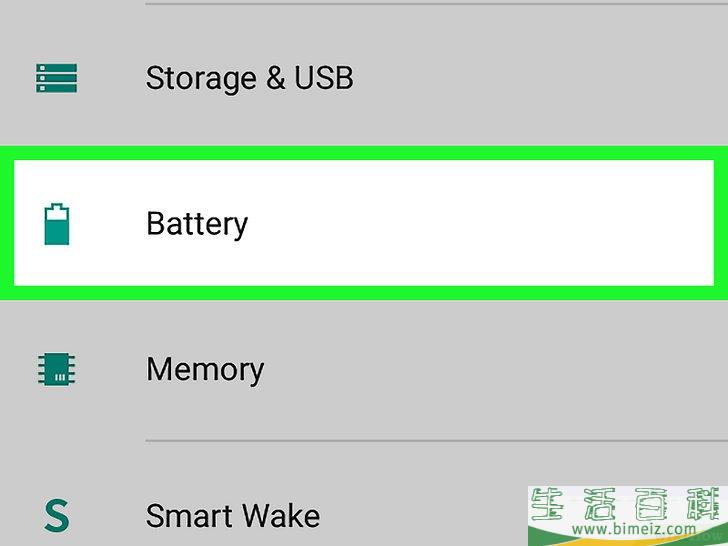Click the divider line above Storage & USB

point(436,4)
